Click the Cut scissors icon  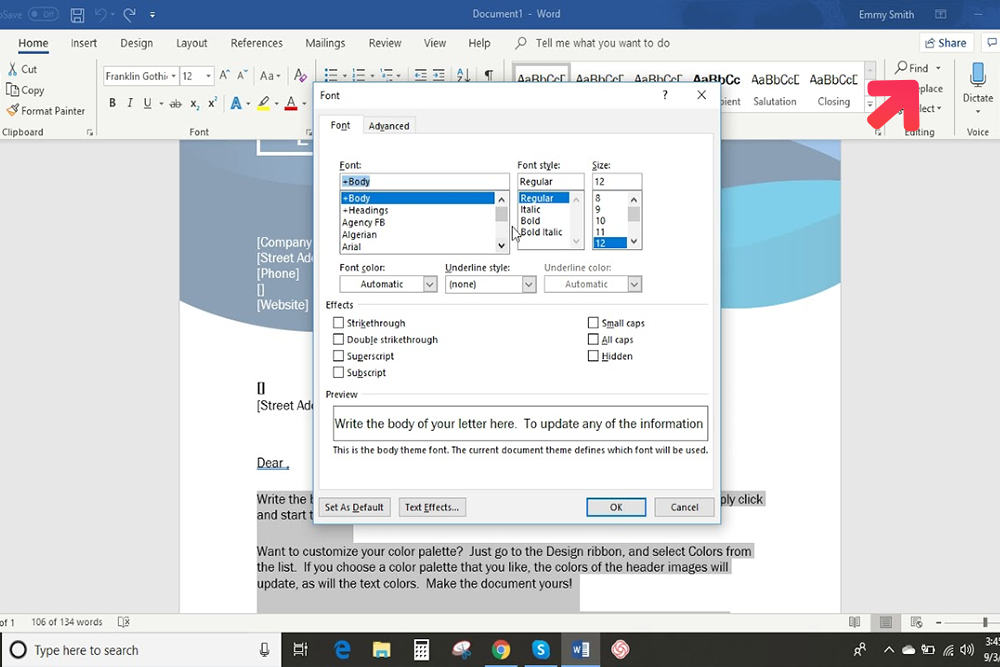coord(12,69)
